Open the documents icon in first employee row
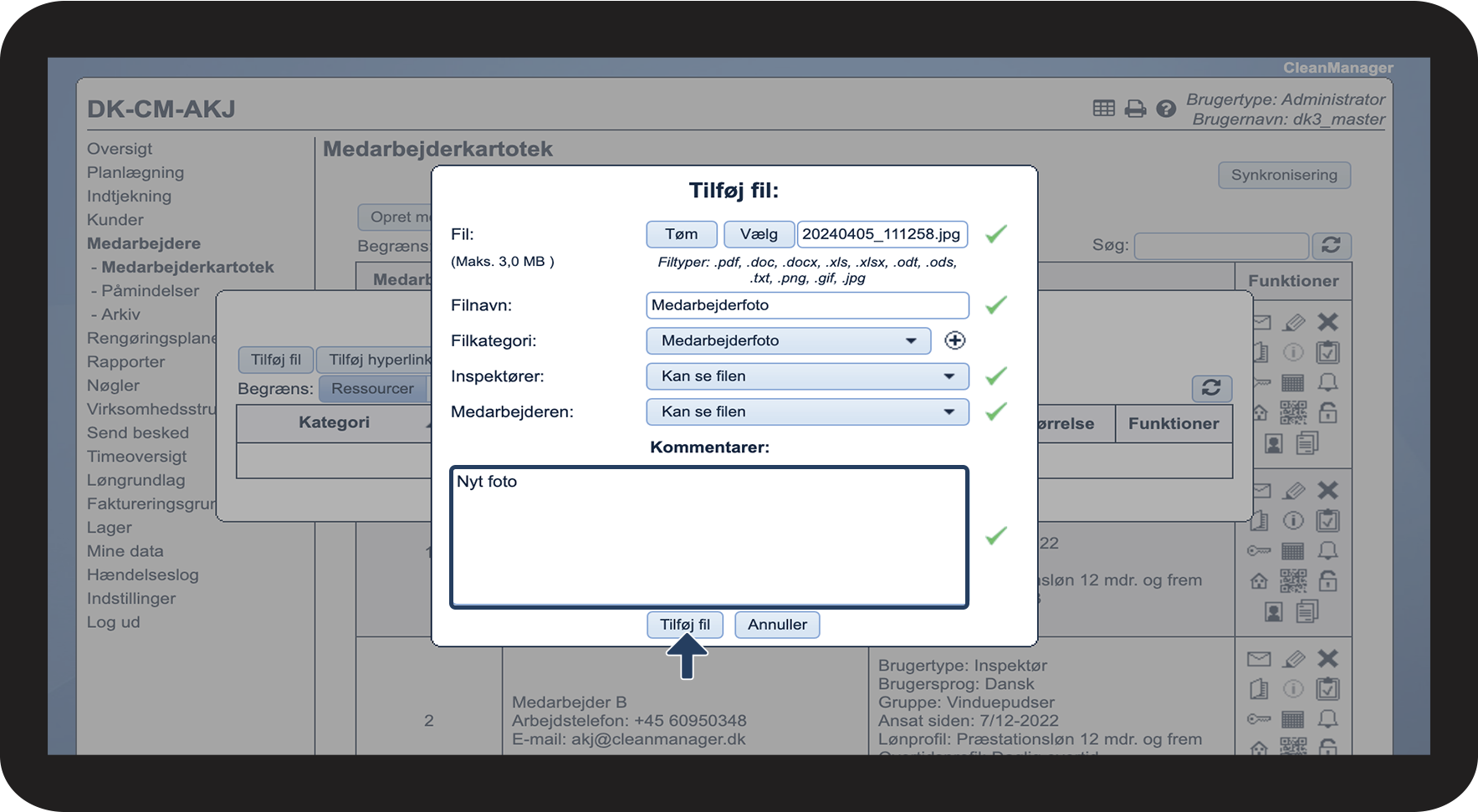Viewport: 1478px width, 812px height. [1307, 443]
